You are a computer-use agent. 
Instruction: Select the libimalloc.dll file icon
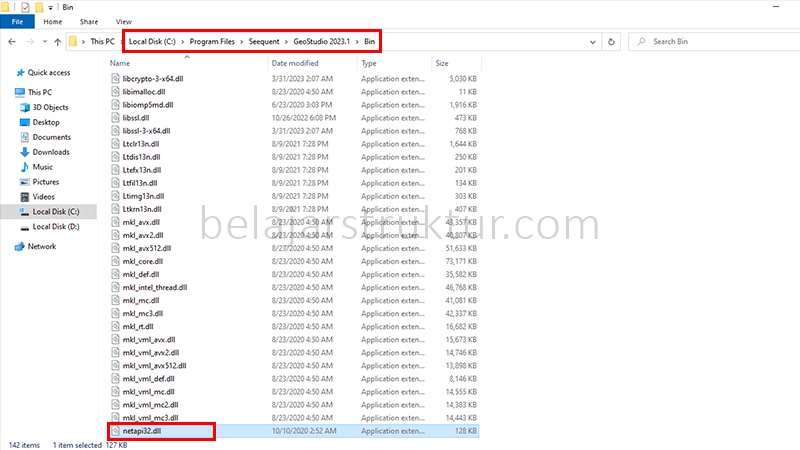coord(115,92)
